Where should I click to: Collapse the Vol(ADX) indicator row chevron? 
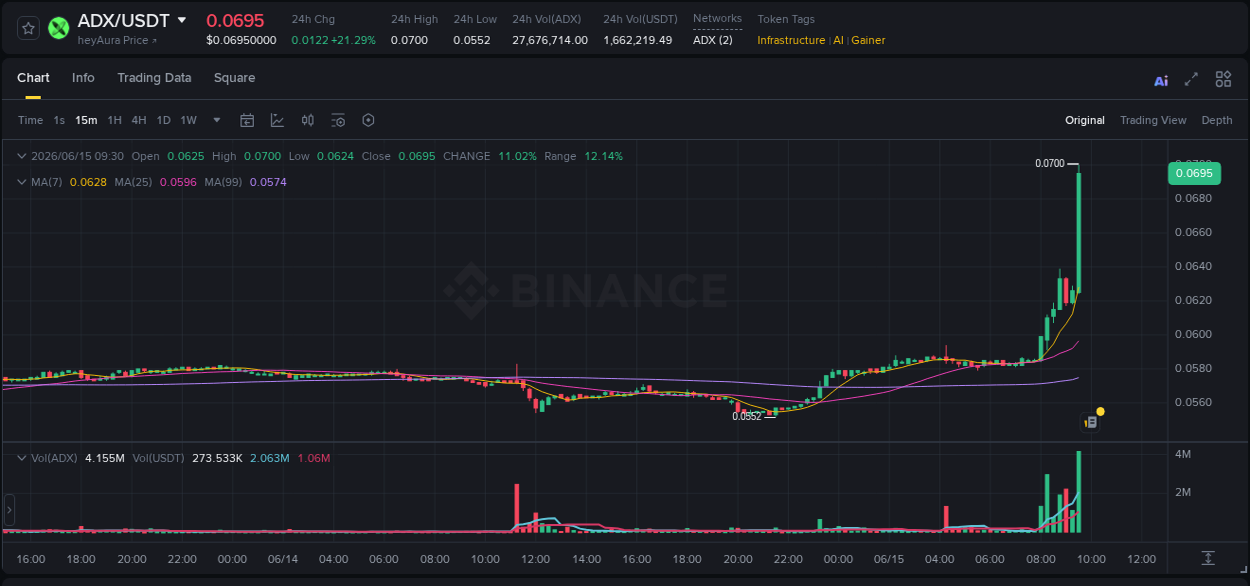pos(22,458)
